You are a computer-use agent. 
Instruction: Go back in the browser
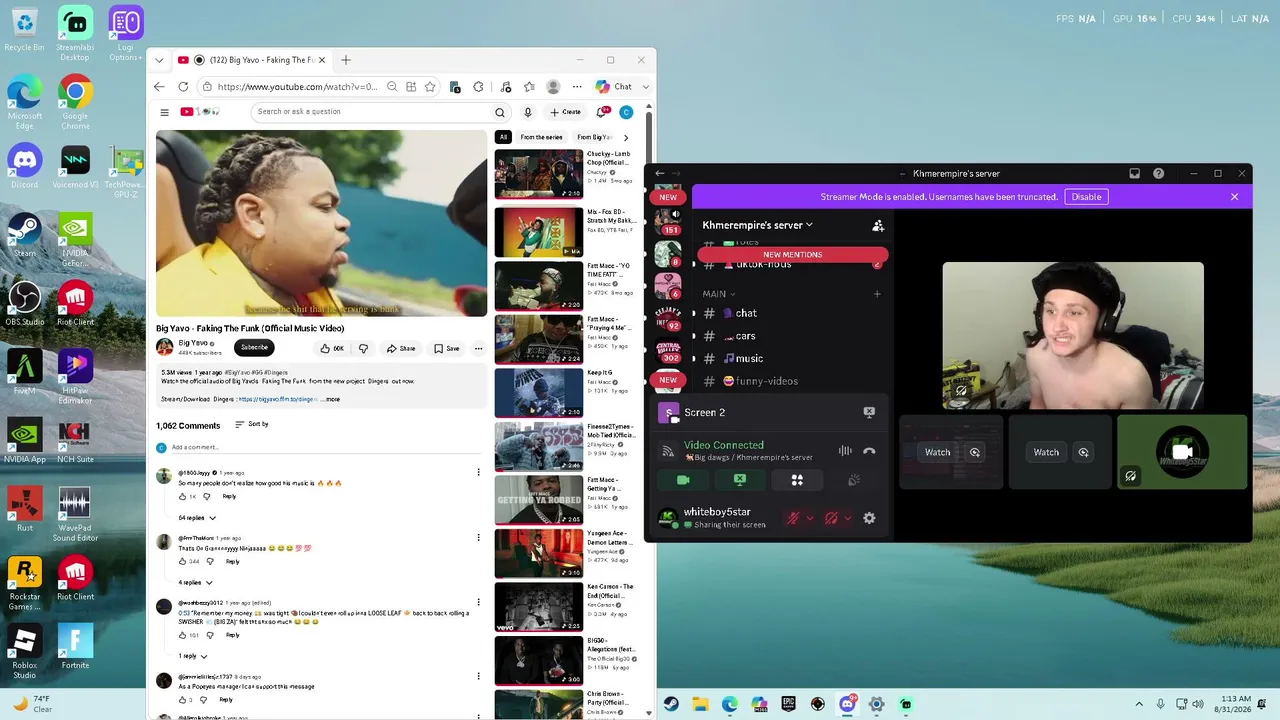[x=160, y=87]
